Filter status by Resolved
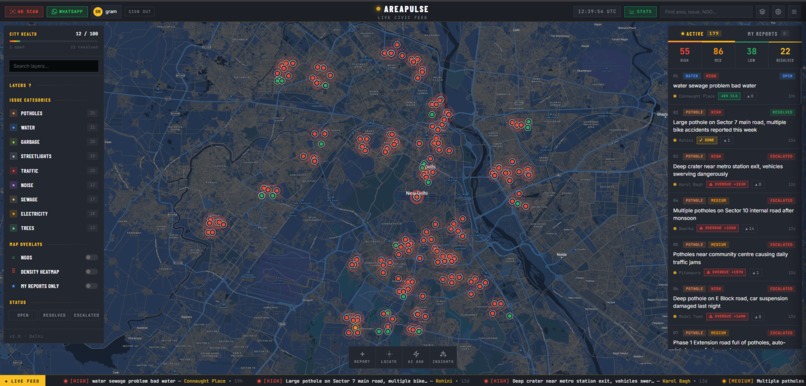The image size is (806, 386). click(x=54, y=315)
